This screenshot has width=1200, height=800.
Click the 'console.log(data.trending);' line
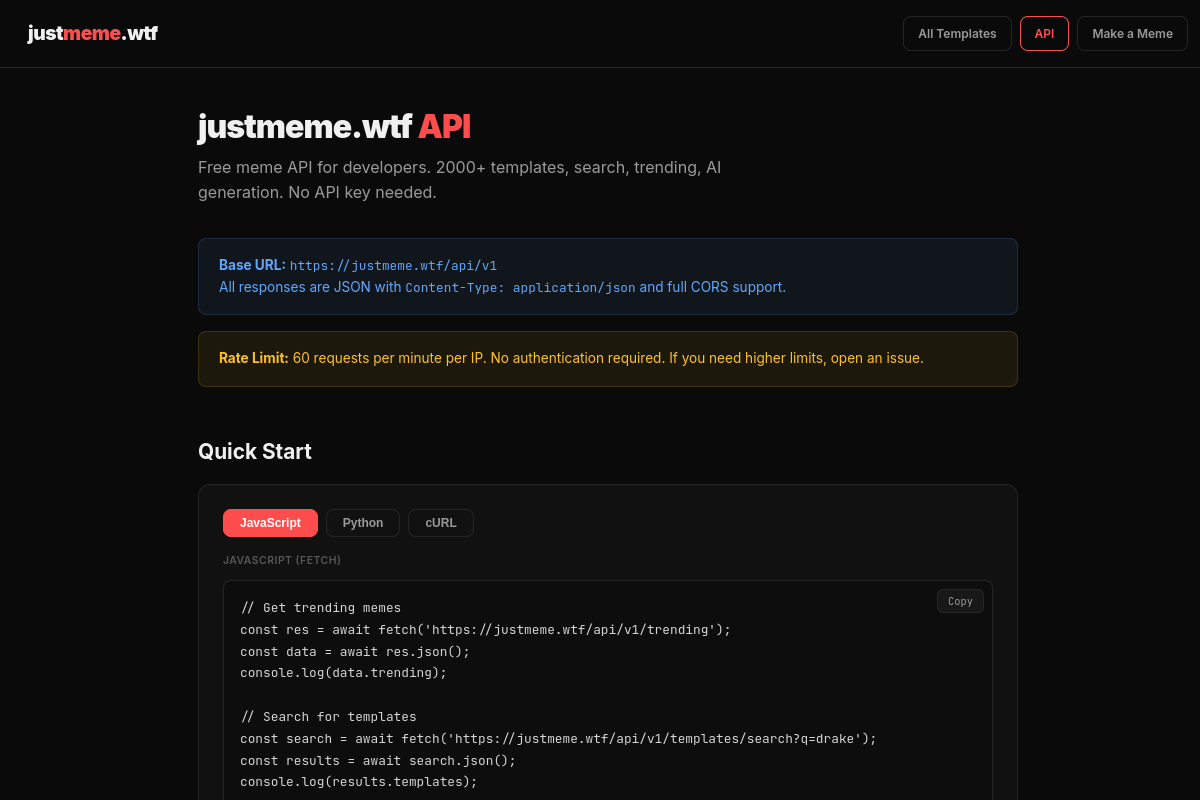(x=343, y=673)
